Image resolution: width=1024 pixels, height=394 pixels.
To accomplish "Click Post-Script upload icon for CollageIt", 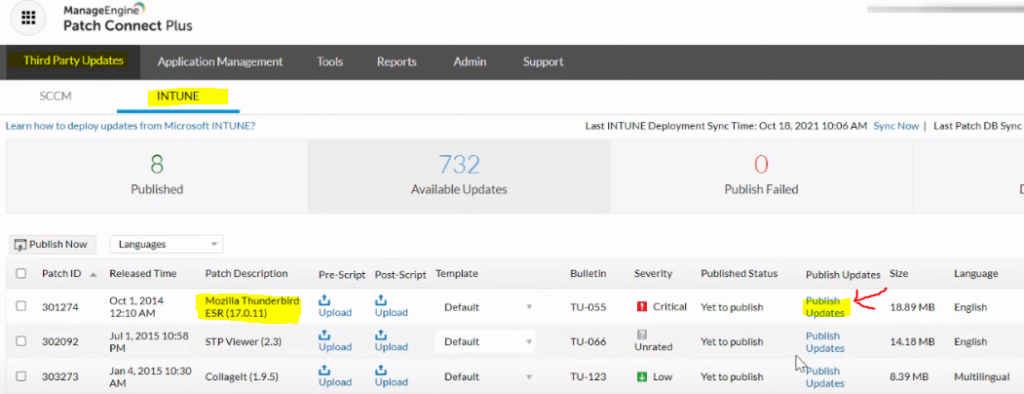I will (381, 370).
